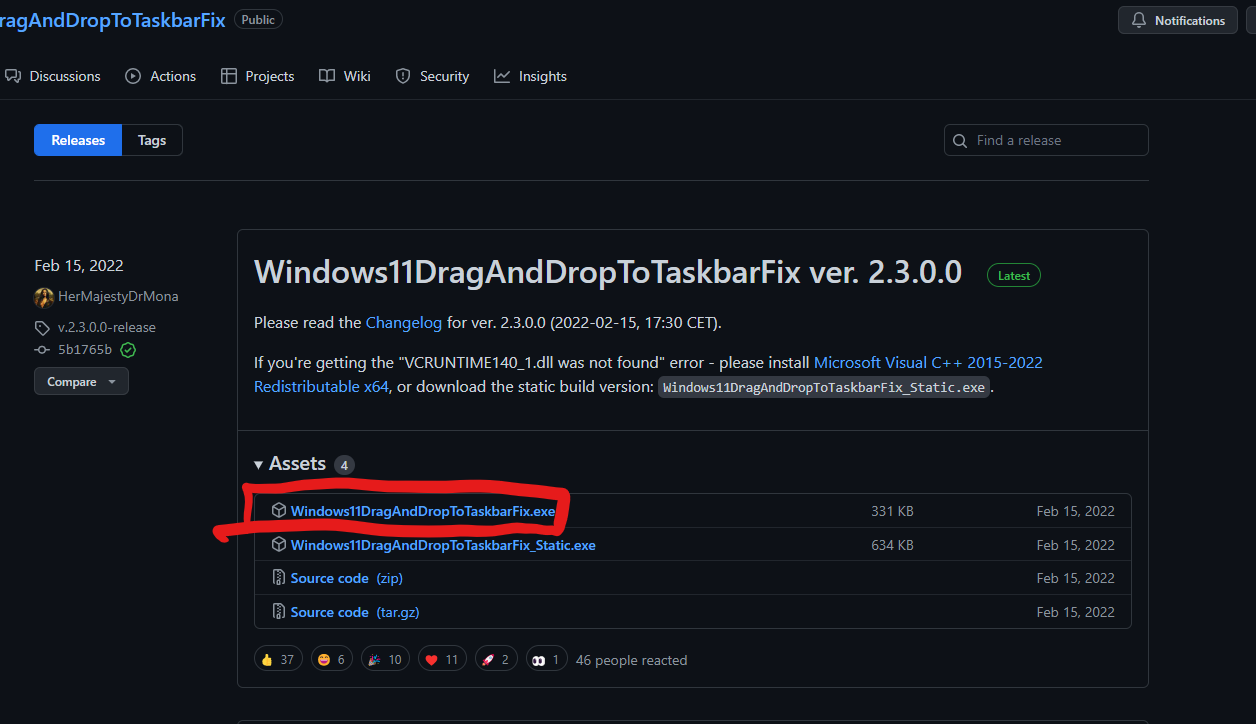1256x724 pixels.
Task: Open Microsoft Visual C++ 2015-2022 Redistributable link
Action: [x=648, y=374]
